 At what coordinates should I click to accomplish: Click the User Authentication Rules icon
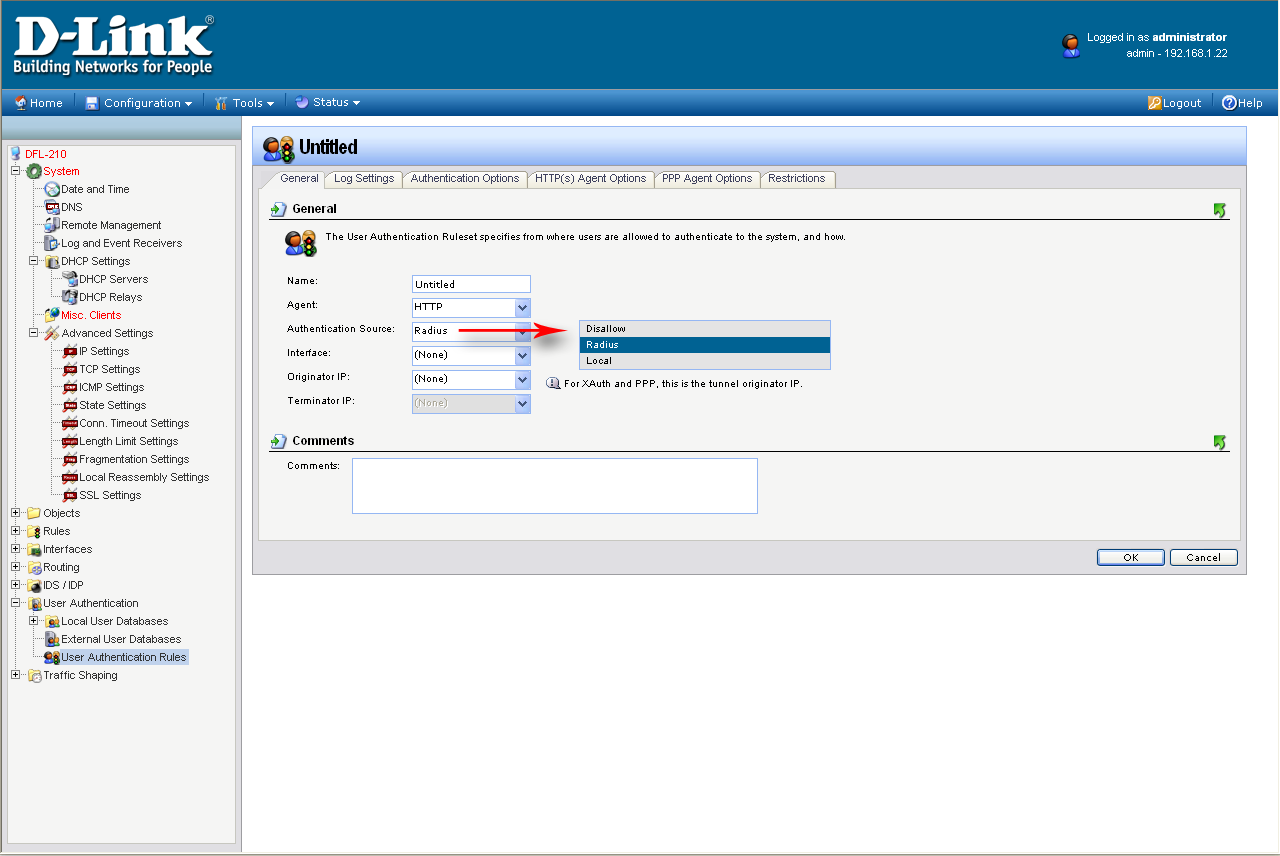[52, 657]
